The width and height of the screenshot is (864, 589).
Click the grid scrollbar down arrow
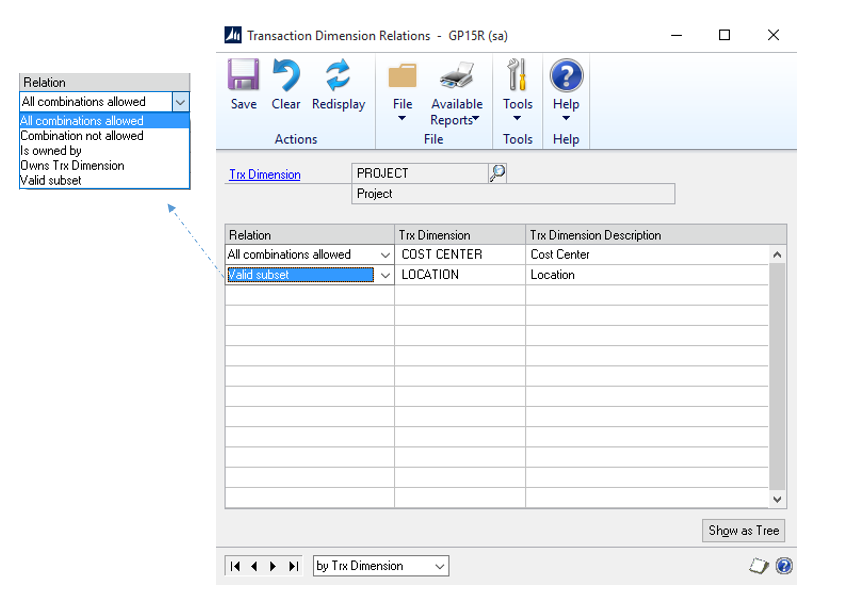click(x=777, y=499)
